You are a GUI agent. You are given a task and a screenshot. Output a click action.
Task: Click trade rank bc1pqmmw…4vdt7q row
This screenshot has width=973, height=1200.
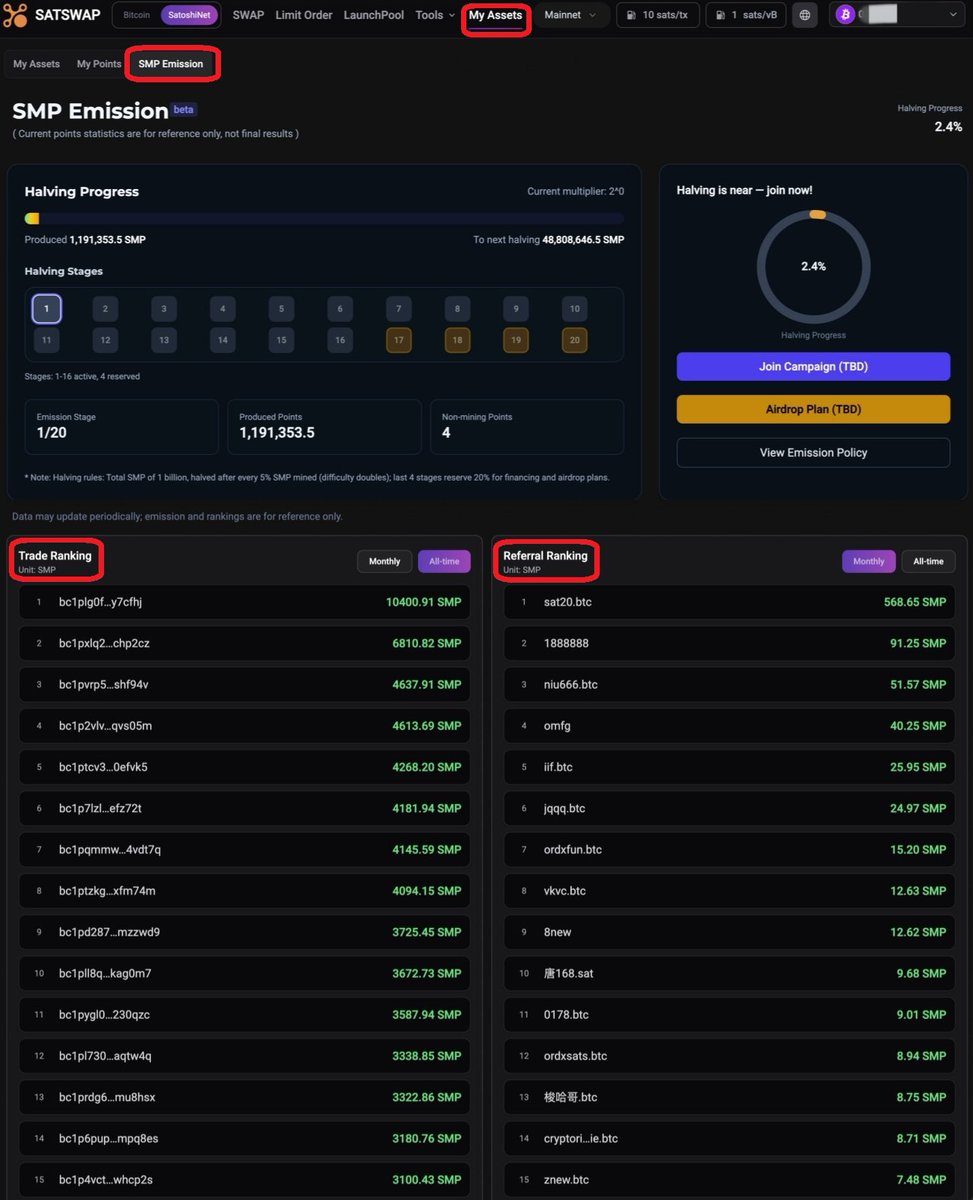tap(245, 850)
